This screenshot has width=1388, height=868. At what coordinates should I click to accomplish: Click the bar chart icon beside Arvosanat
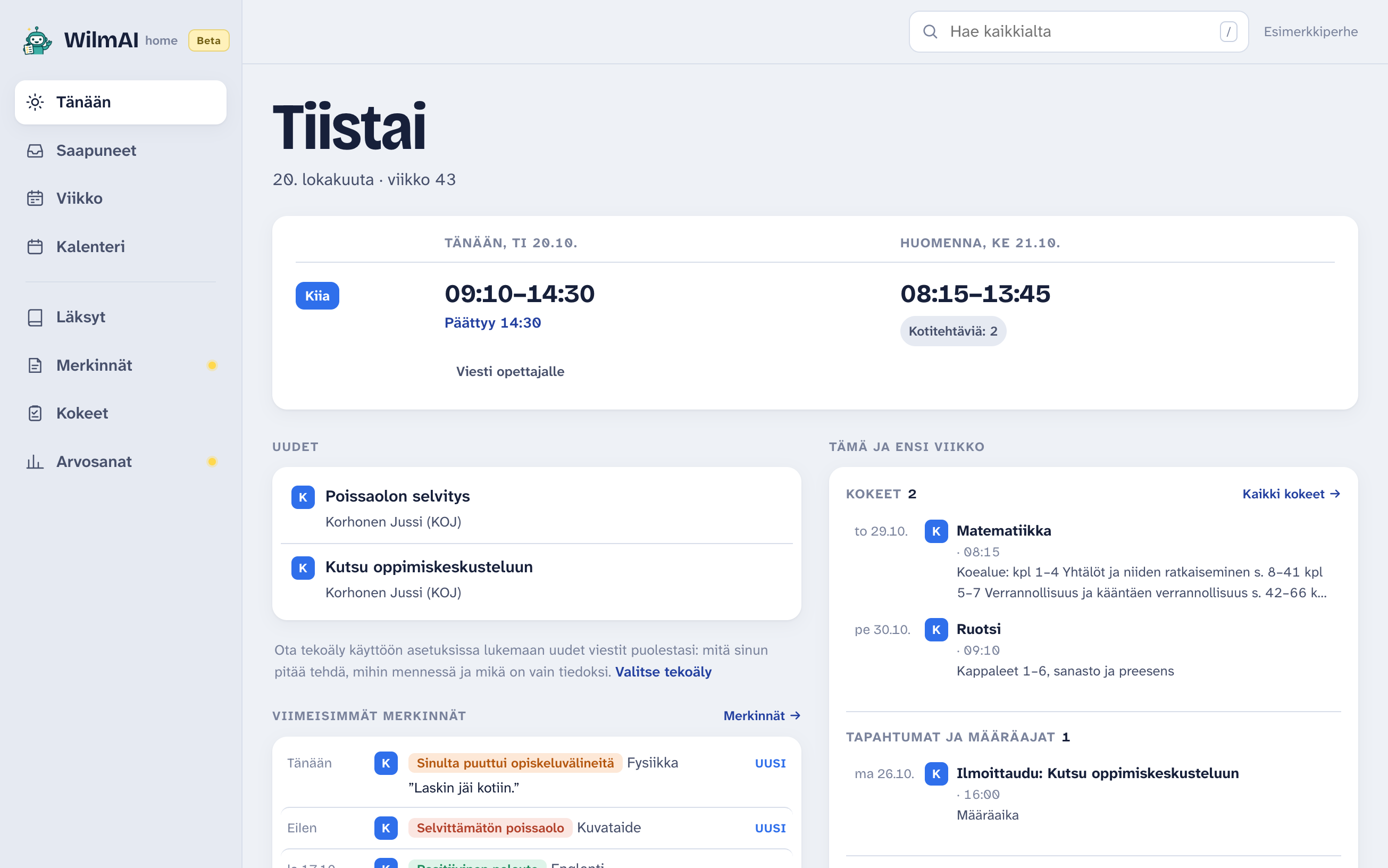[35, 462]
